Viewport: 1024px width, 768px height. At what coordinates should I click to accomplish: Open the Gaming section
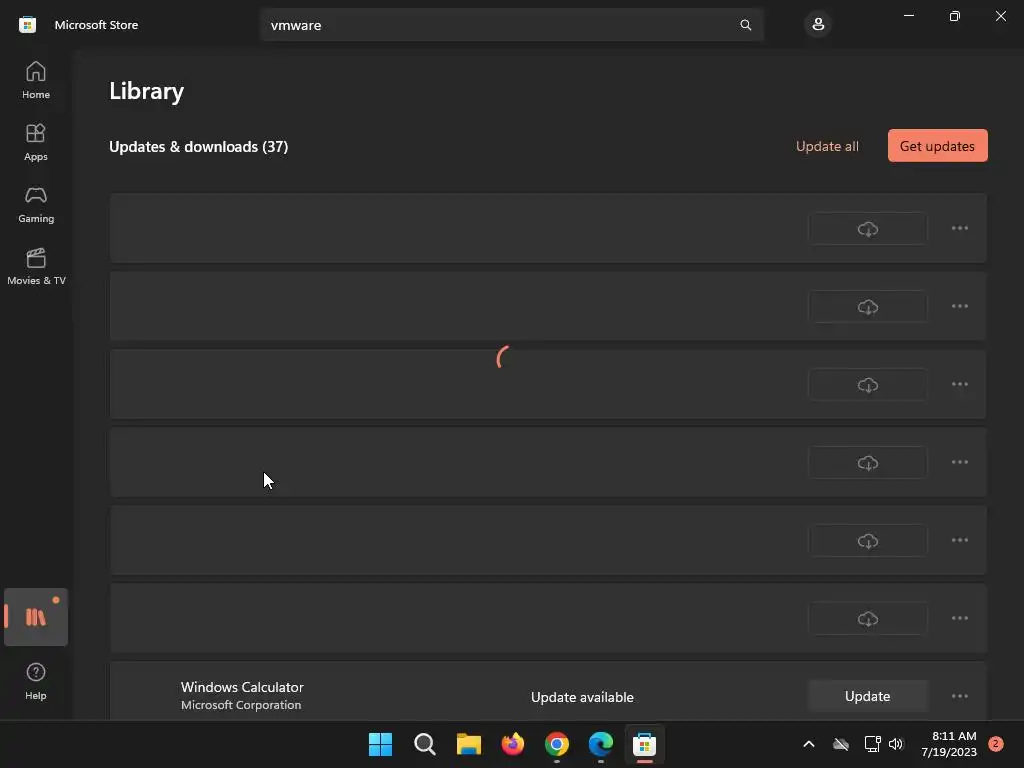(x=36, y=204)
